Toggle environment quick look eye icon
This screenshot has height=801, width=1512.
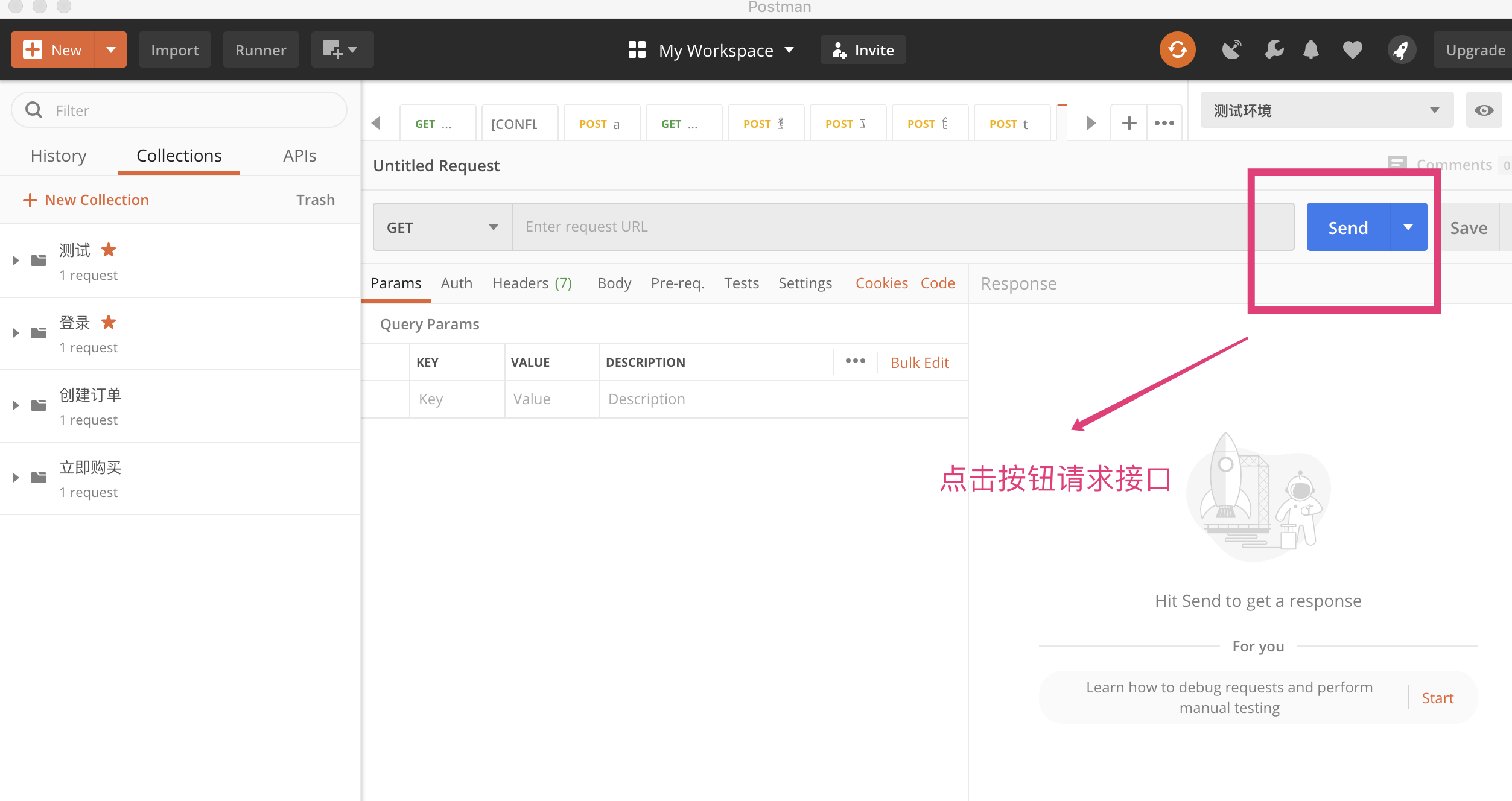tap(1484, 110)
